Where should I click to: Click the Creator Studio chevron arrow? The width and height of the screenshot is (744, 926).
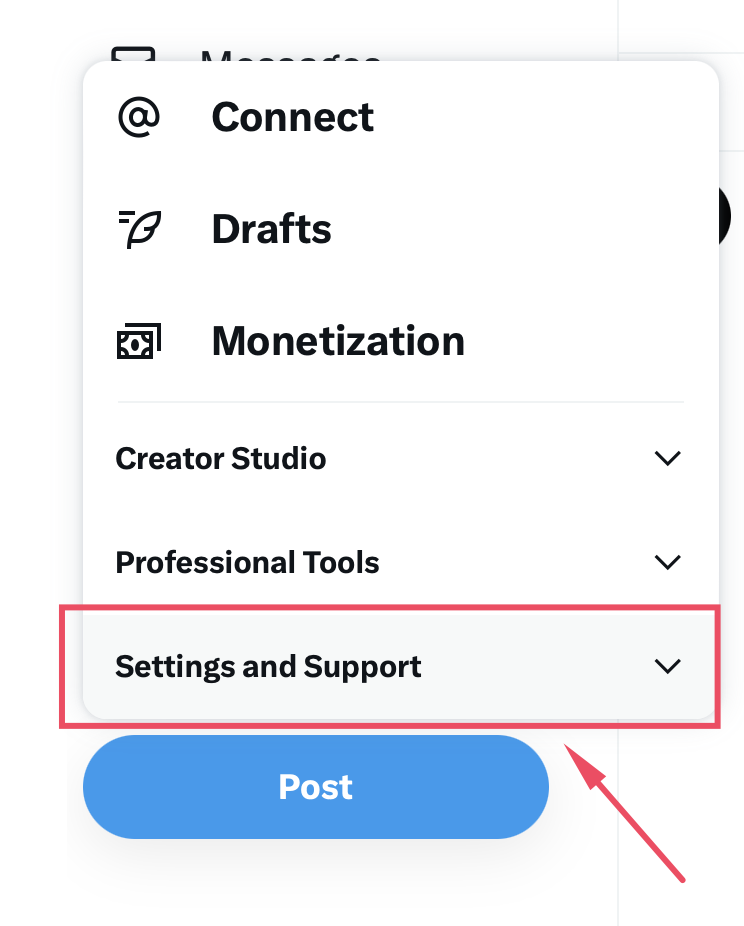(668, 458)
